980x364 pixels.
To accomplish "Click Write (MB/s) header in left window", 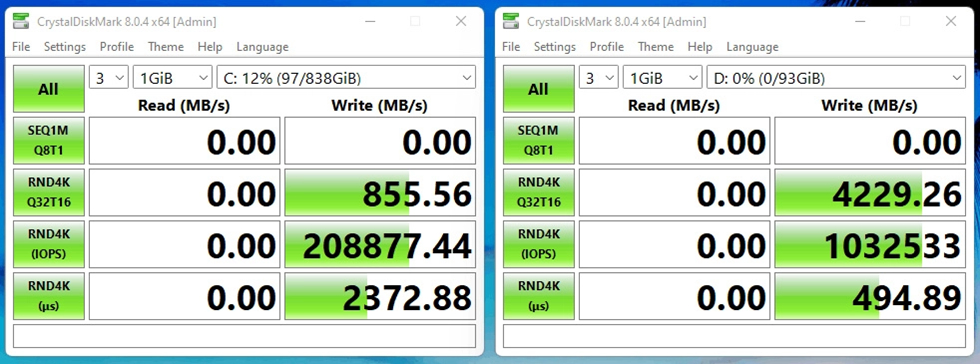I will point(379,106).
